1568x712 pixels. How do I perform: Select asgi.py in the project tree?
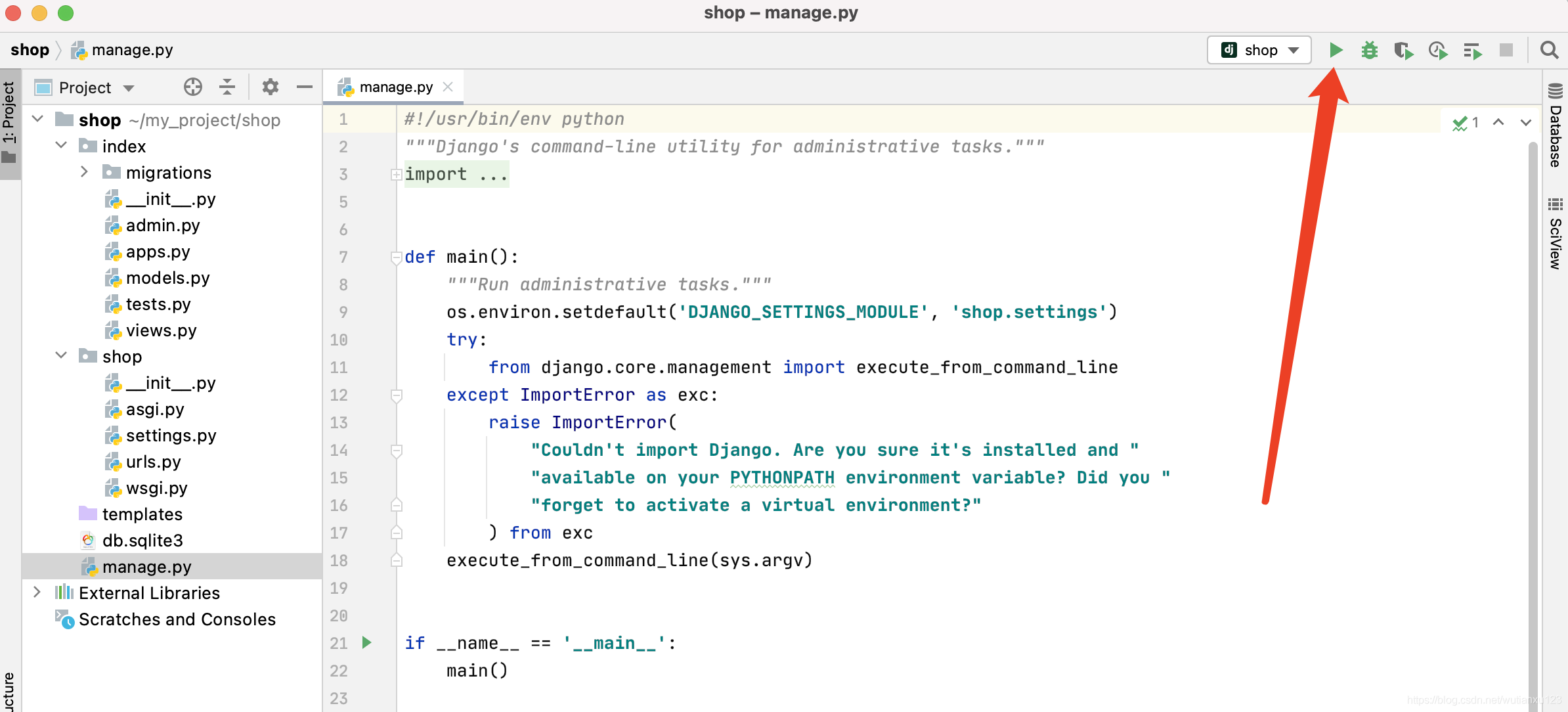(x=155, y=409)
